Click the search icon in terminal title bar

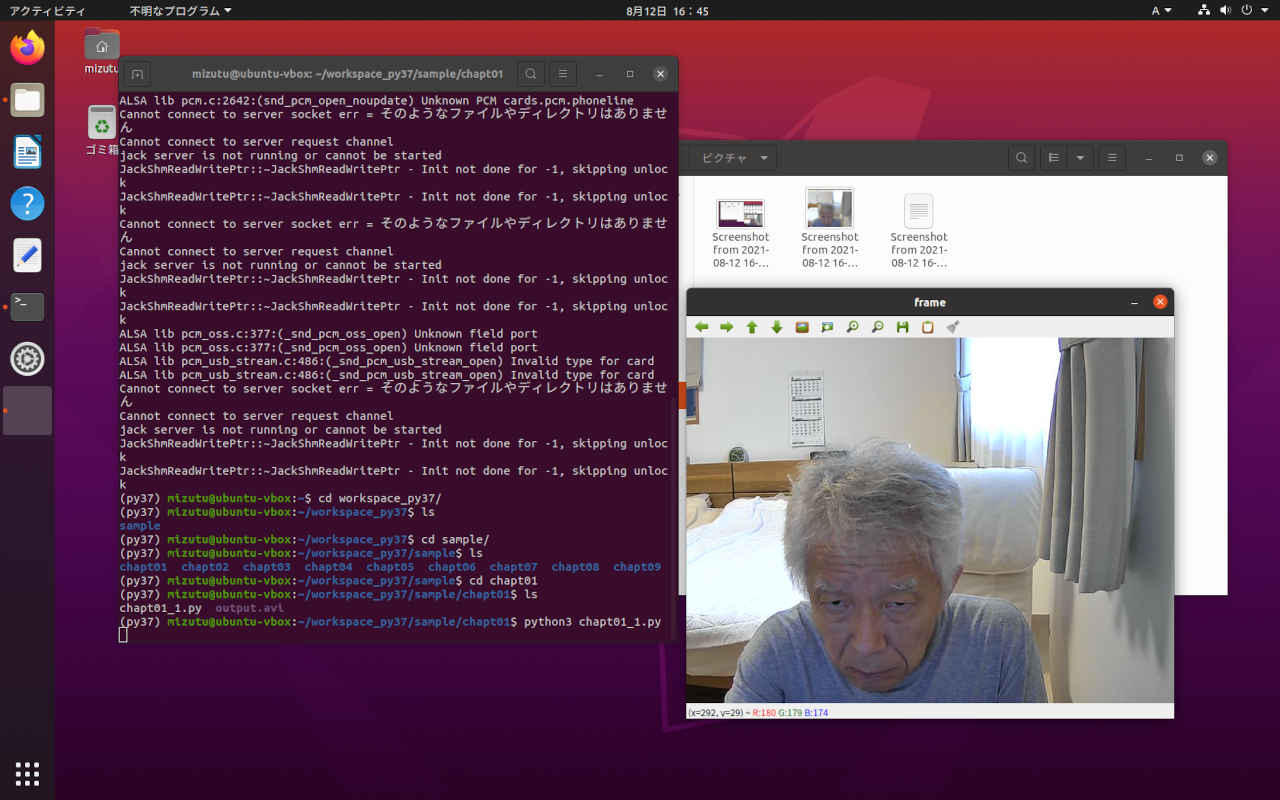tap(531, 74)
